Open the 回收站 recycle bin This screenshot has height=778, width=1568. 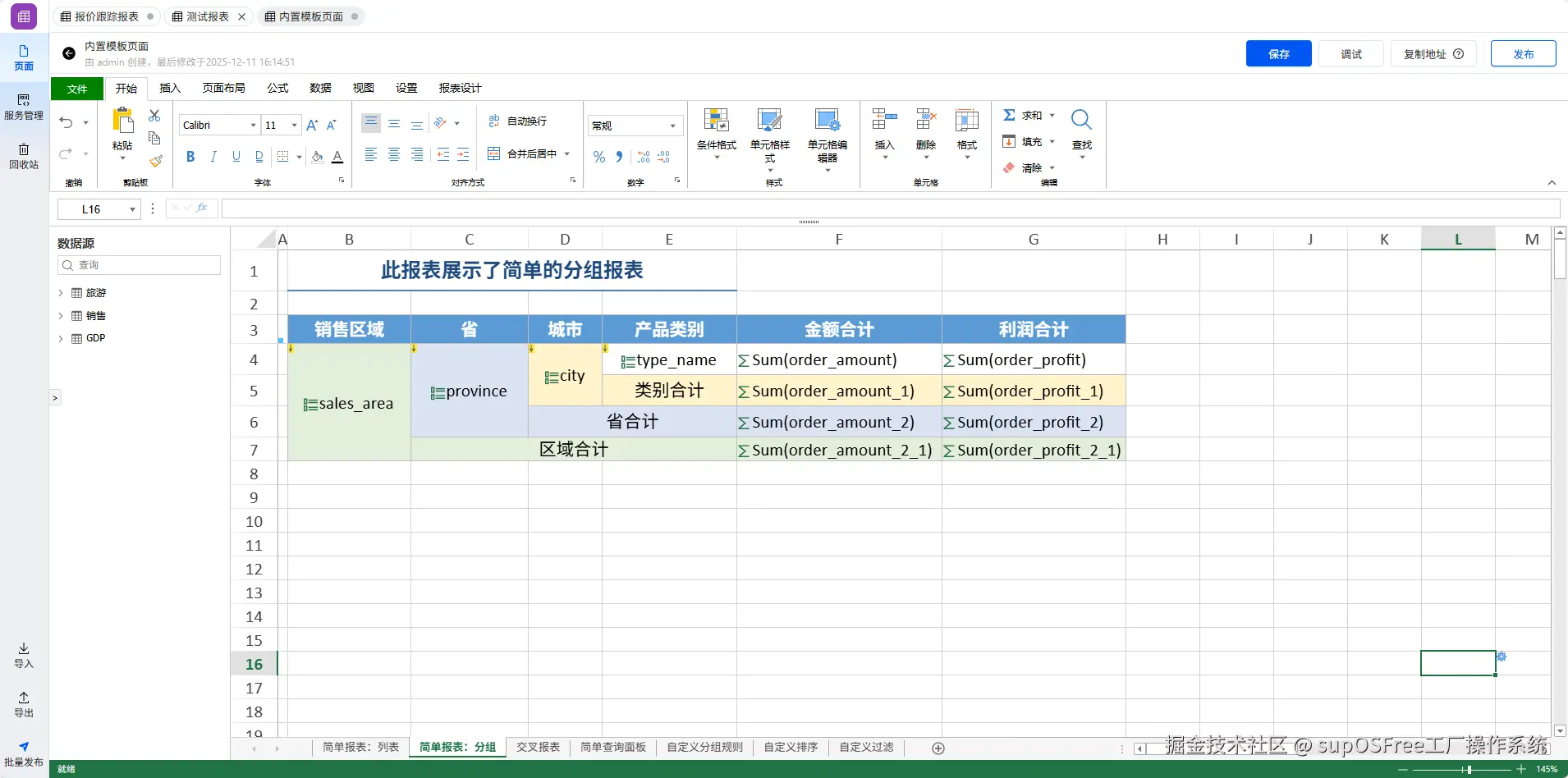pos(24,156)
